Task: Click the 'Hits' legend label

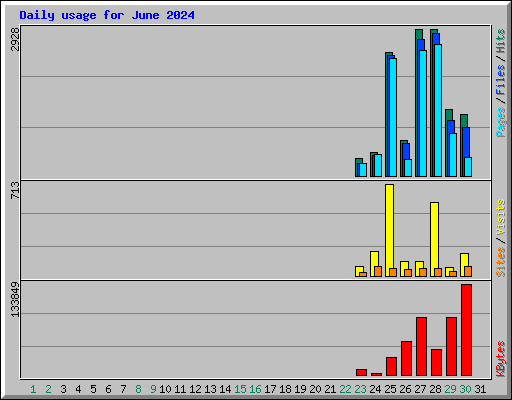Action: [x=501, y=41]
